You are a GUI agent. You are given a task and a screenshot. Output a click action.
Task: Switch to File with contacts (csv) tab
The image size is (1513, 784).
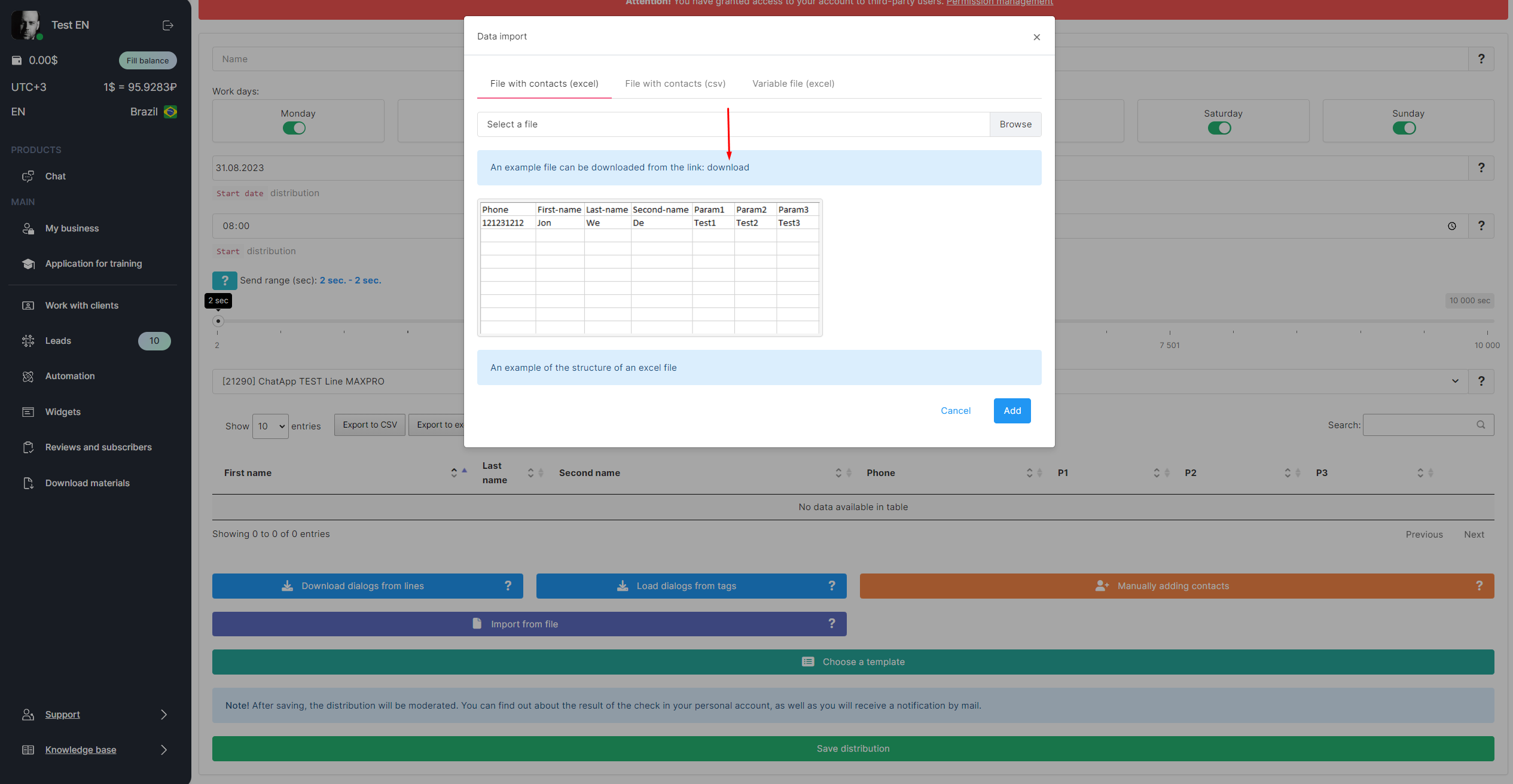[675, 84]
